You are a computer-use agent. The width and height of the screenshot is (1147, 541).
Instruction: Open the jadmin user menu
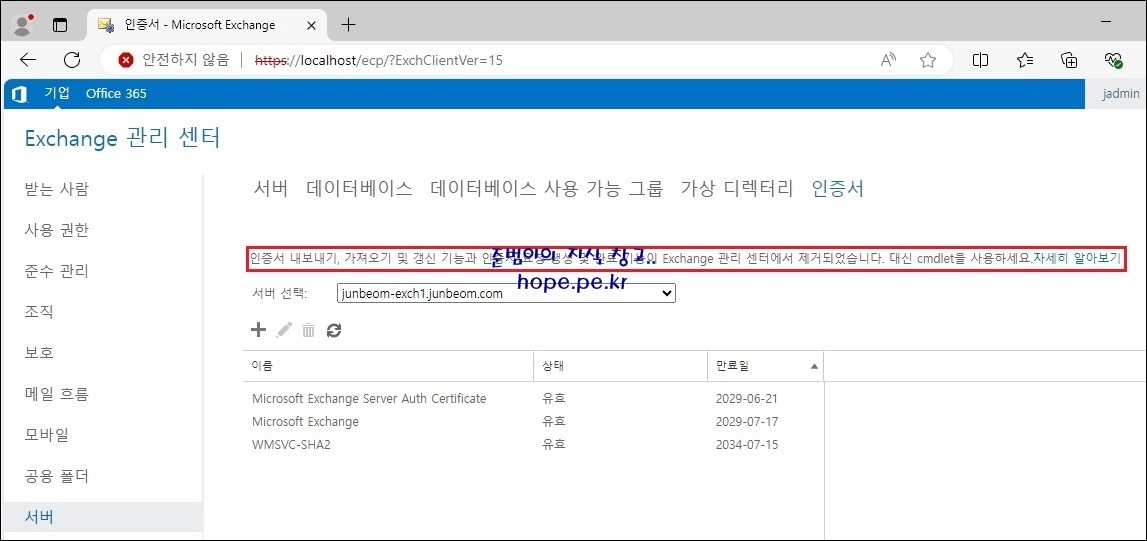point(1121,94)
